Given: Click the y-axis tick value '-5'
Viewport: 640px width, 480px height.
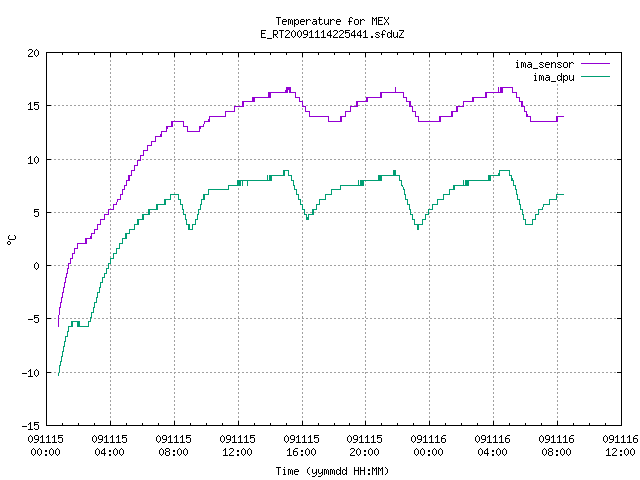Looking at the screenshot, I should click(x=31, y=319).
